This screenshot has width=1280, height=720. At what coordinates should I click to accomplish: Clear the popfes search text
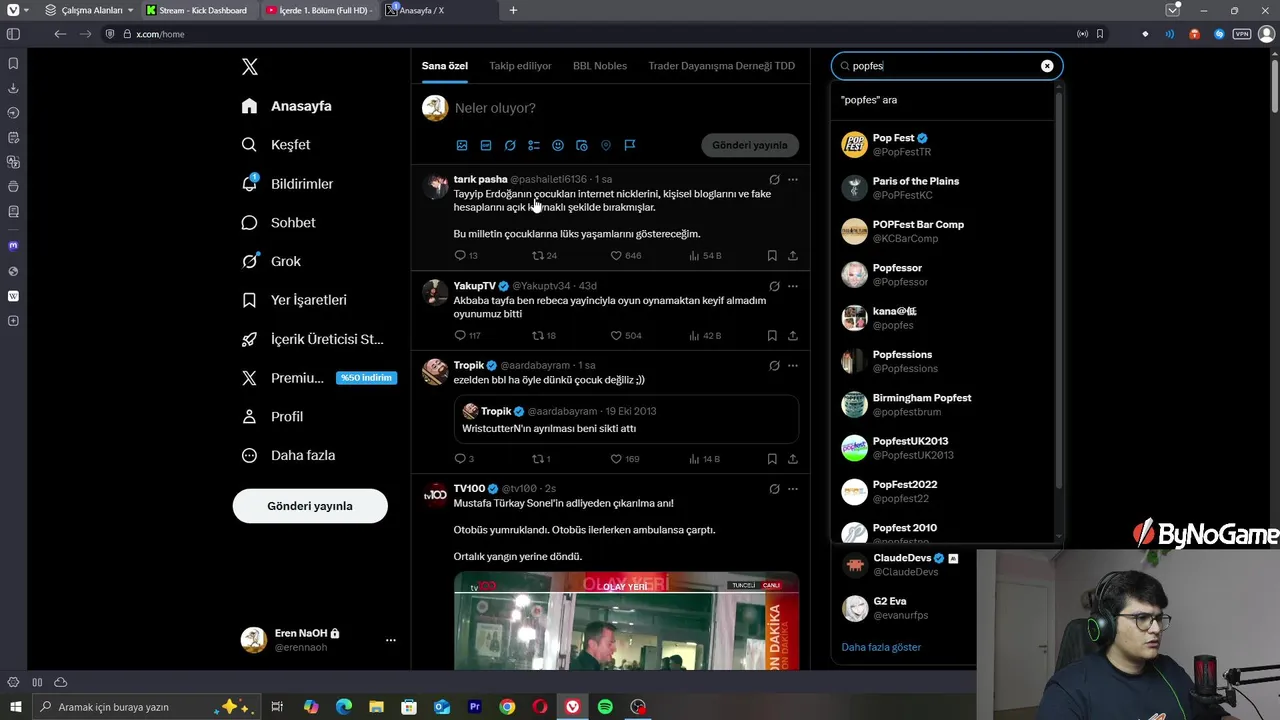pos(1047,66)
